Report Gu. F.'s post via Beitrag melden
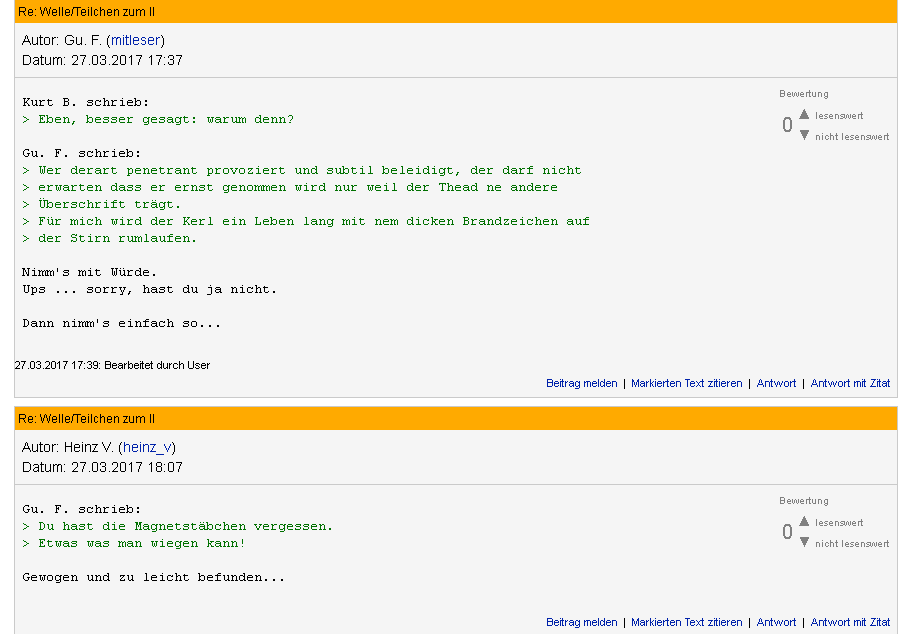 point(582,383)
